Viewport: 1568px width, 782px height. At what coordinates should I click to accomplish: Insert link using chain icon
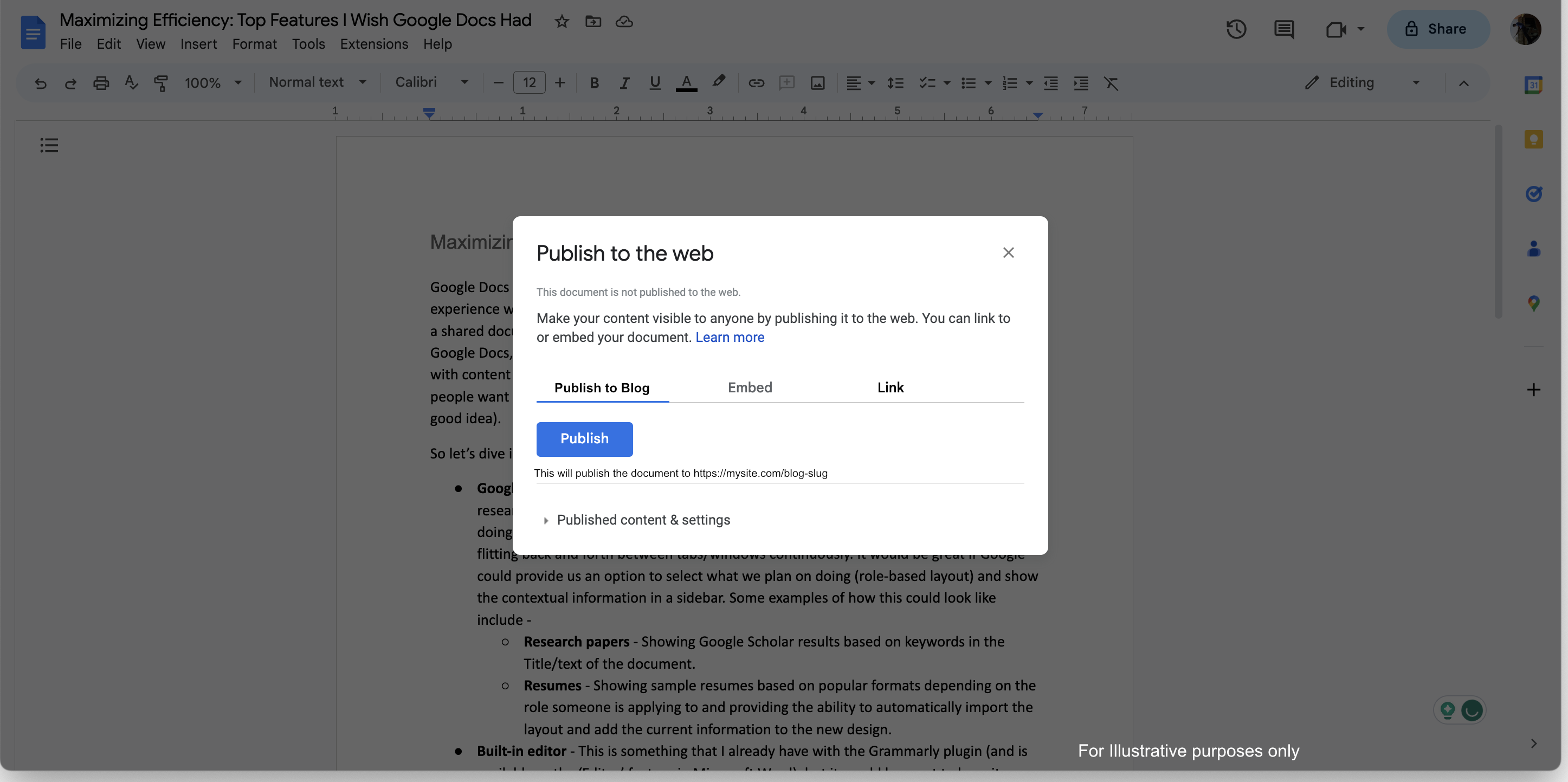(756, 83)
